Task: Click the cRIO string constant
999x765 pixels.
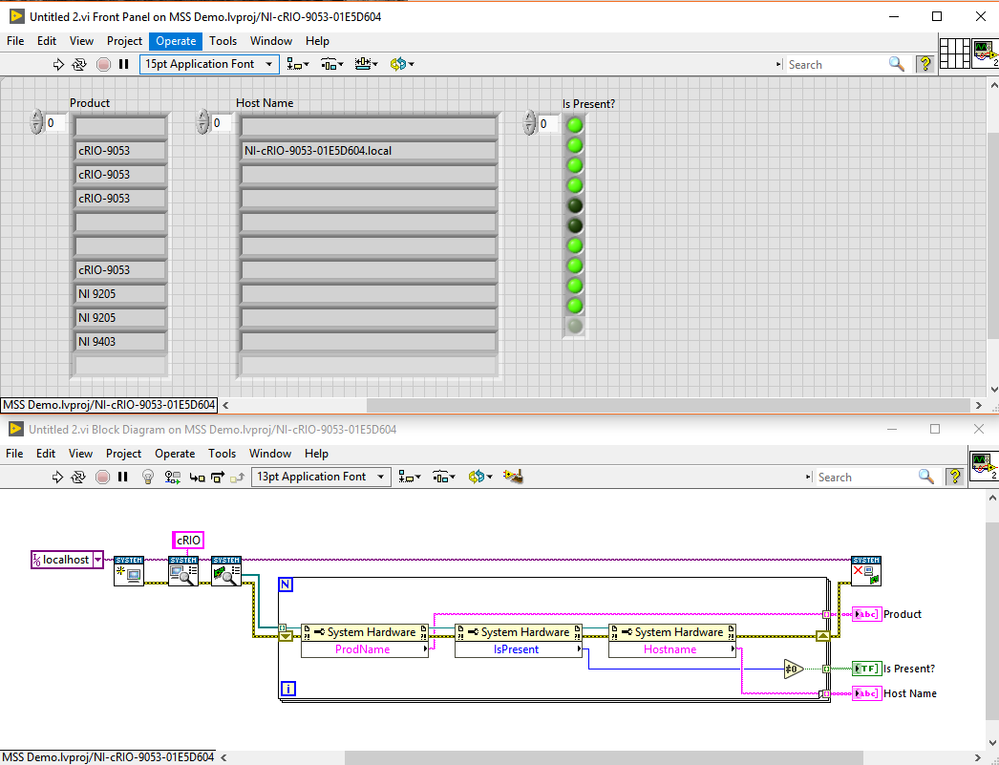Action: pyautogui.click(x=188, y=540)
